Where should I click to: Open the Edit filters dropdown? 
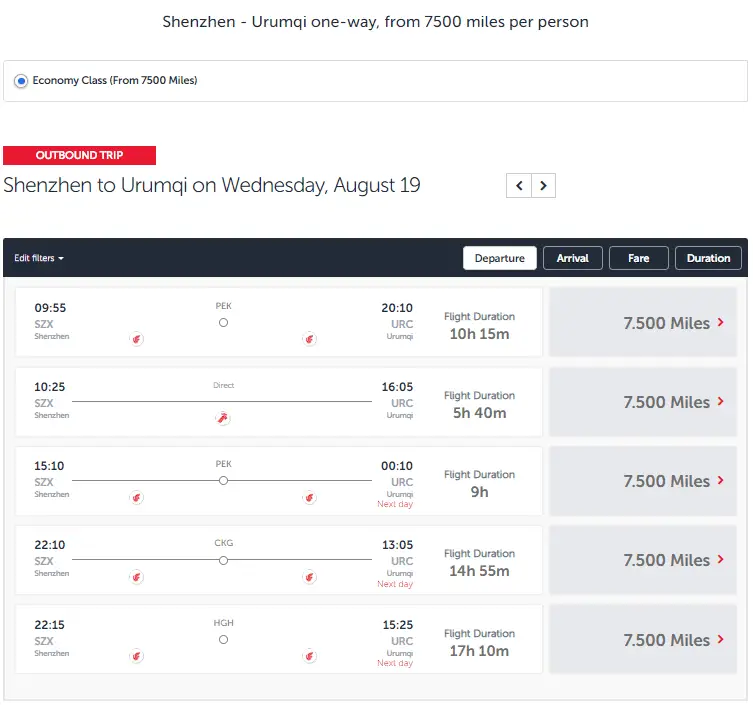tap(39, 258)
